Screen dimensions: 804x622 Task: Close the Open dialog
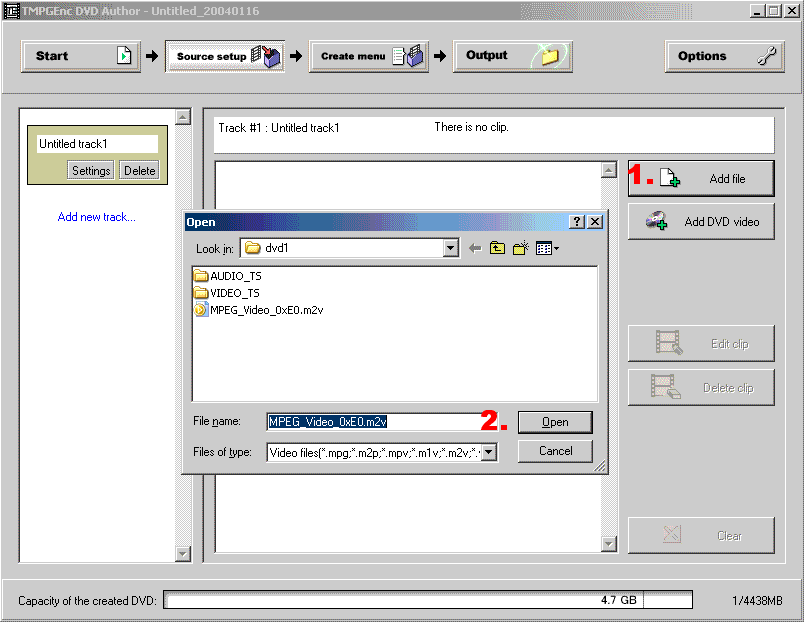(x=595, y=222)
